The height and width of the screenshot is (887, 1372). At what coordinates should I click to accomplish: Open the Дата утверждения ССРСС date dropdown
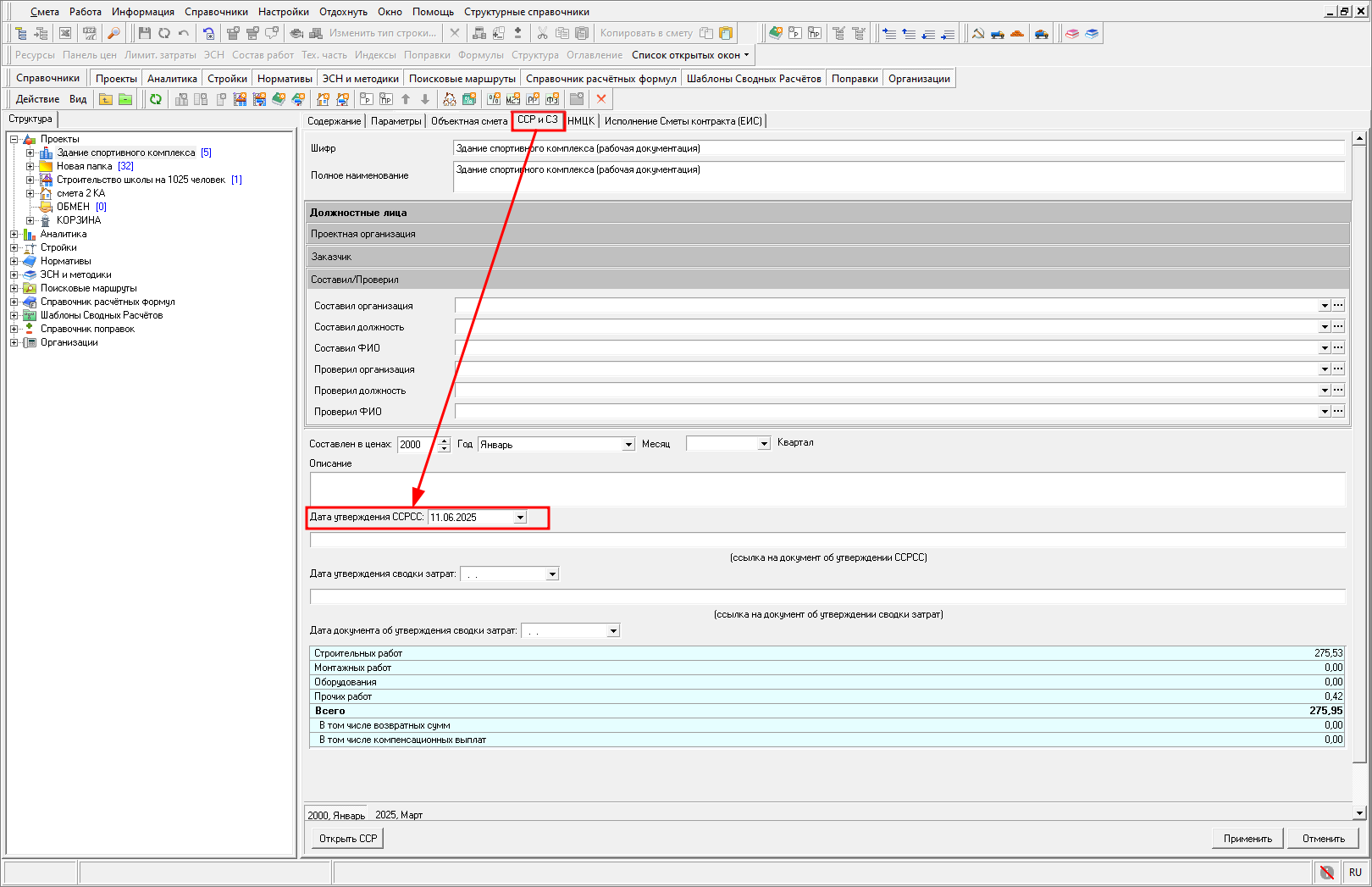click(520, 518)
